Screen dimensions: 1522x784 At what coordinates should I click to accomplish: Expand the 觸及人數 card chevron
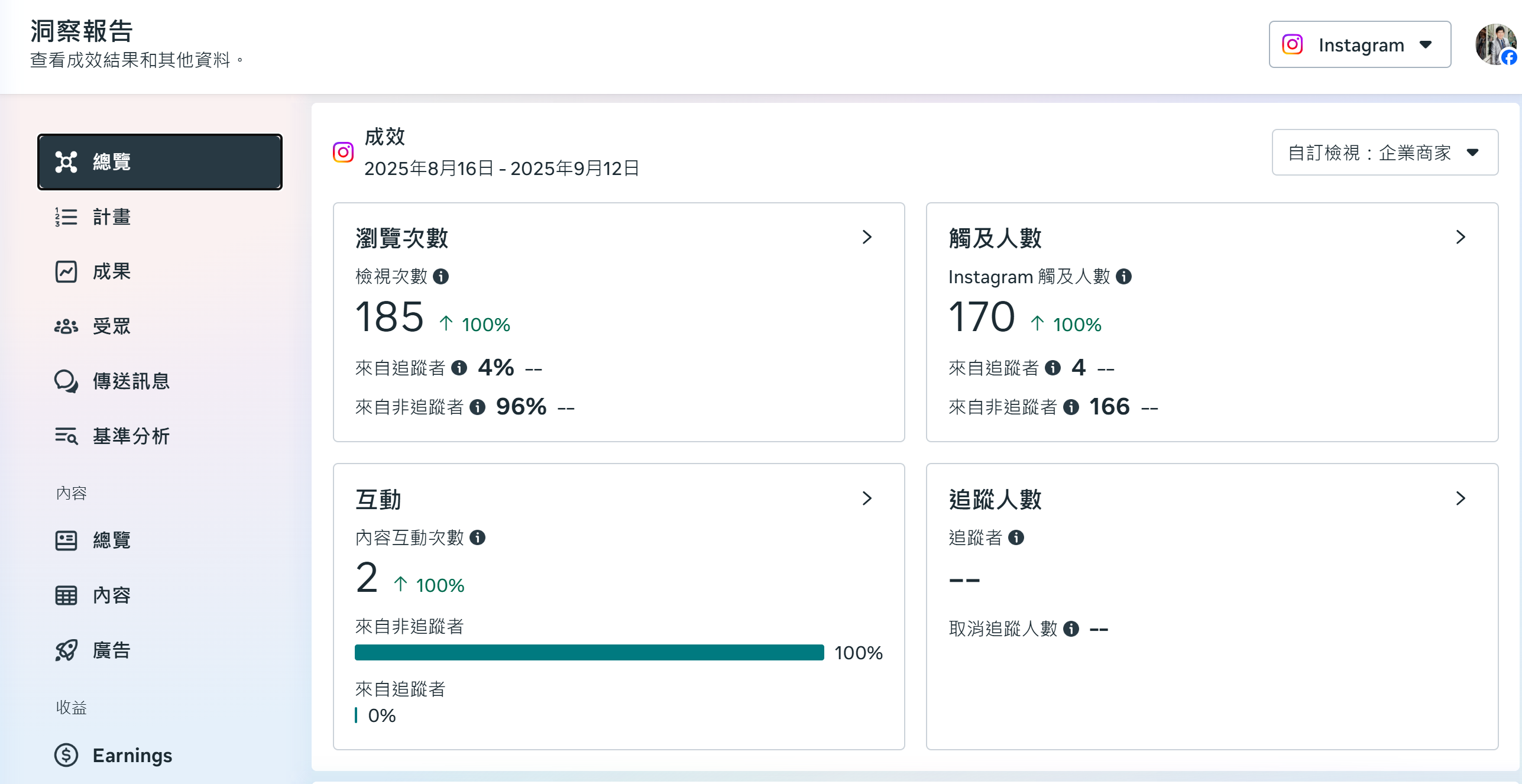(x=1461, y=237)
